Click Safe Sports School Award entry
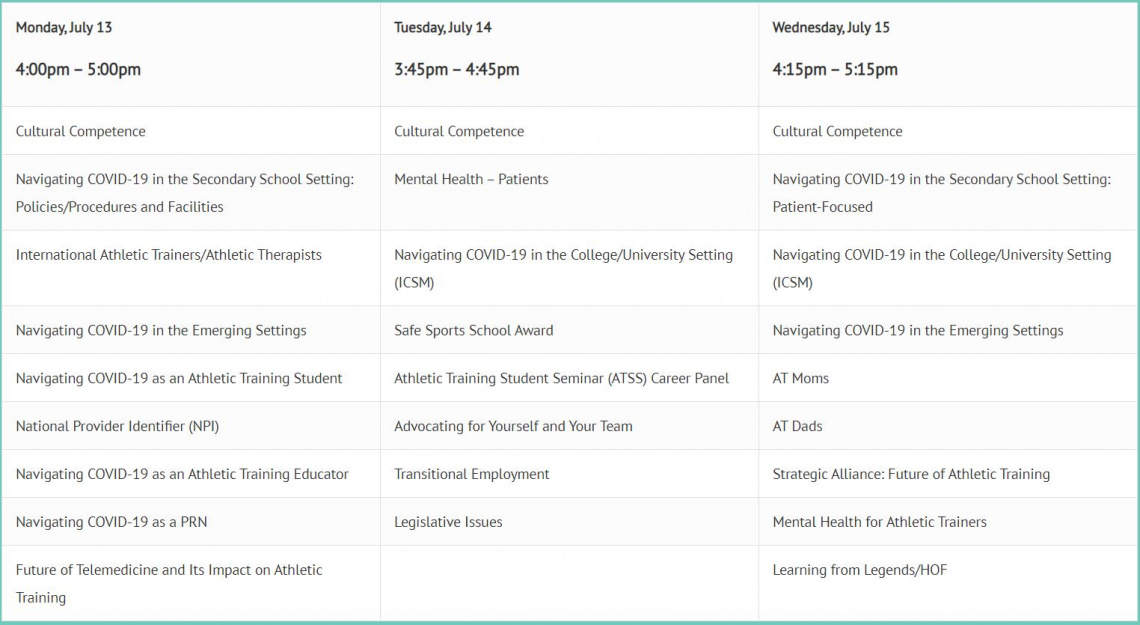 [473, 331]
